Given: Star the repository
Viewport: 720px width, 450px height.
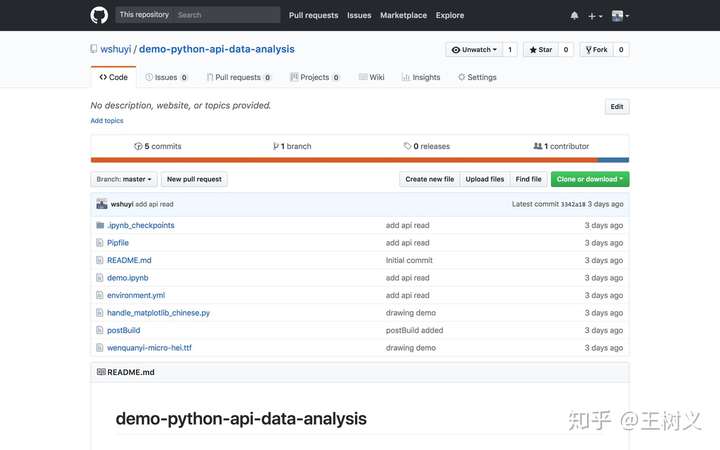Looking at the screenshot, I should tap(539, 49).
